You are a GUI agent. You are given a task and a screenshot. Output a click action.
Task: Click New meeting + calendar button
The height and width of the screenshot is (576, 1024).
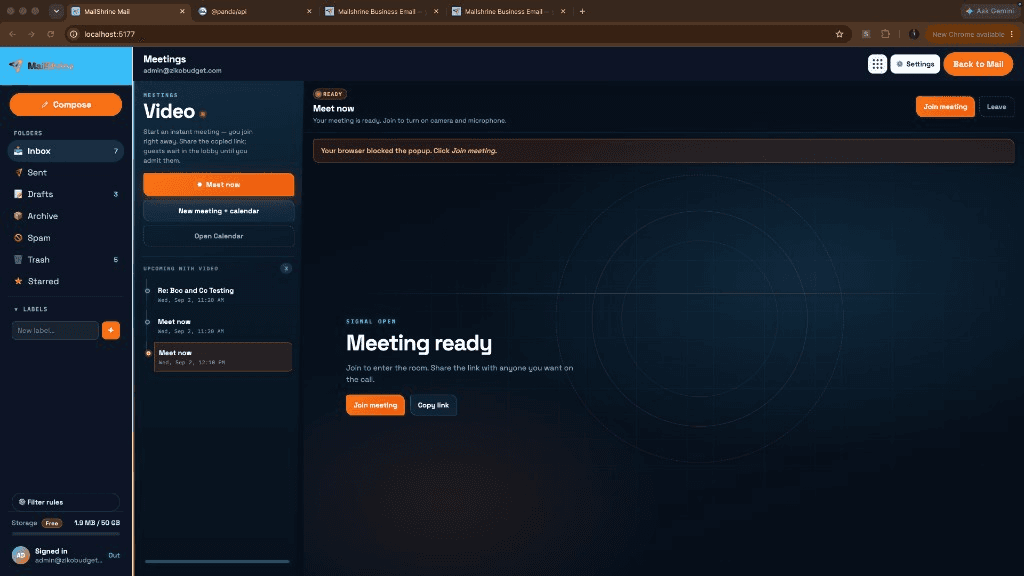[x=218, y=211]
